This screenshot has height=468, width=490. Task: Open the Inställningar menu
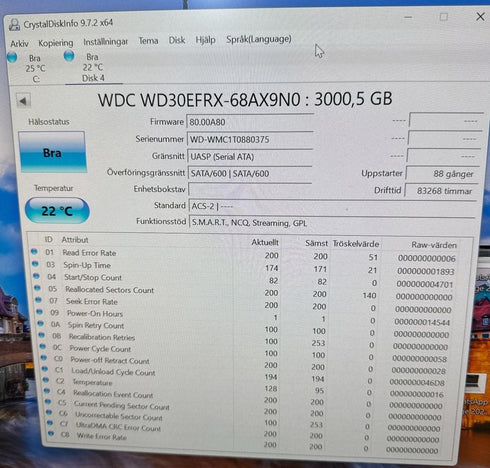(x=105, y=42)
